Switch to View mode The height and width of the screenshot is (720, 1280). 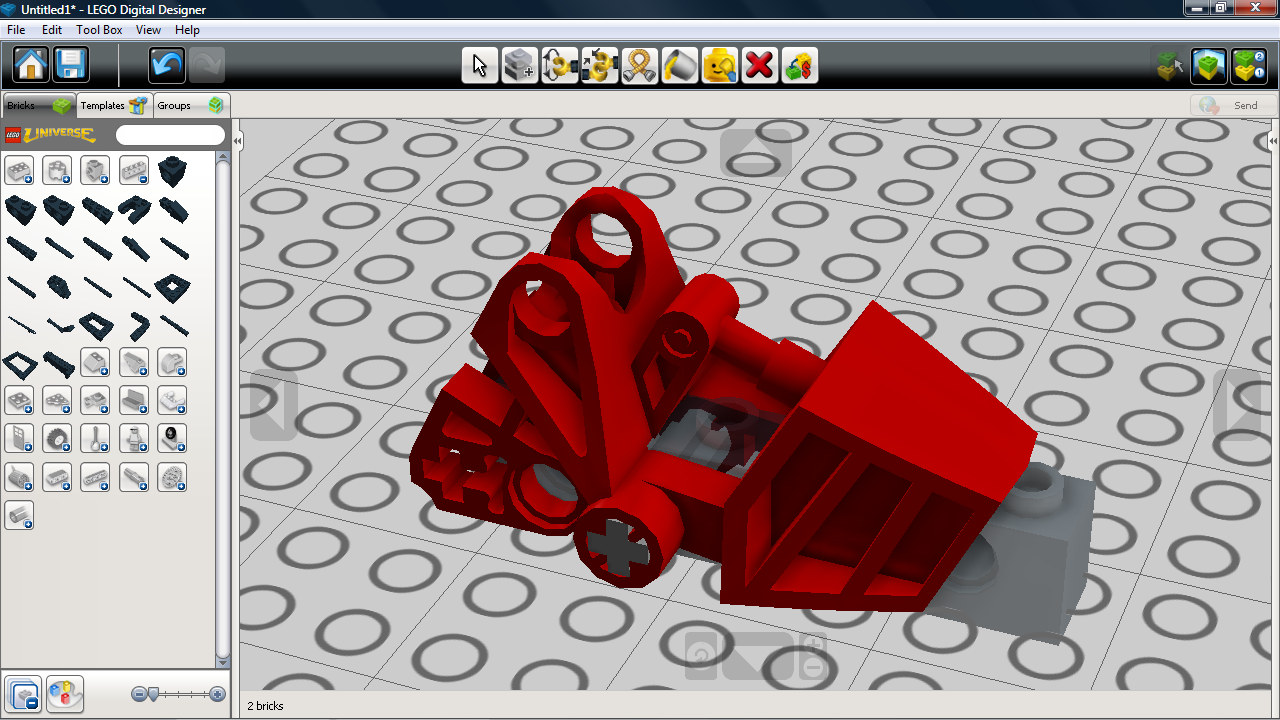[x=1210, y=66]
